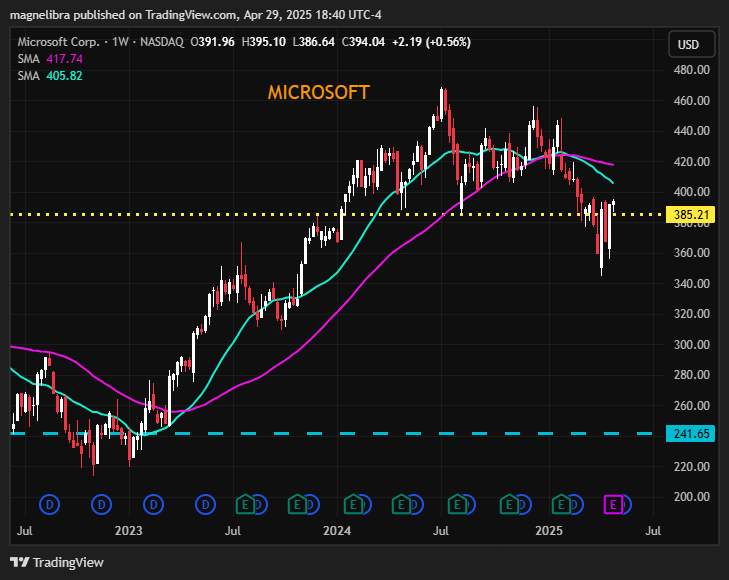This screenshot has height=580, width=729.
Task: Click the close value C394.04
Action: (x=363, y=42)
